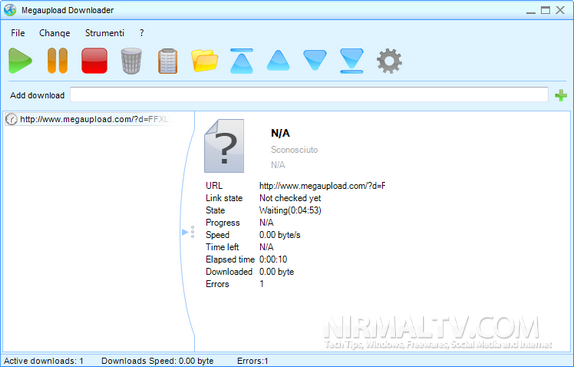
Task: Focus the Add download URL field
Action: (309, 95)
